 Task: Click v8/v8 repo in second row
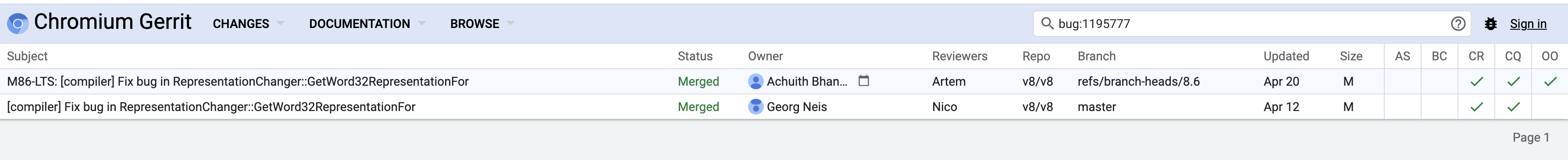tap(1037, 107)
